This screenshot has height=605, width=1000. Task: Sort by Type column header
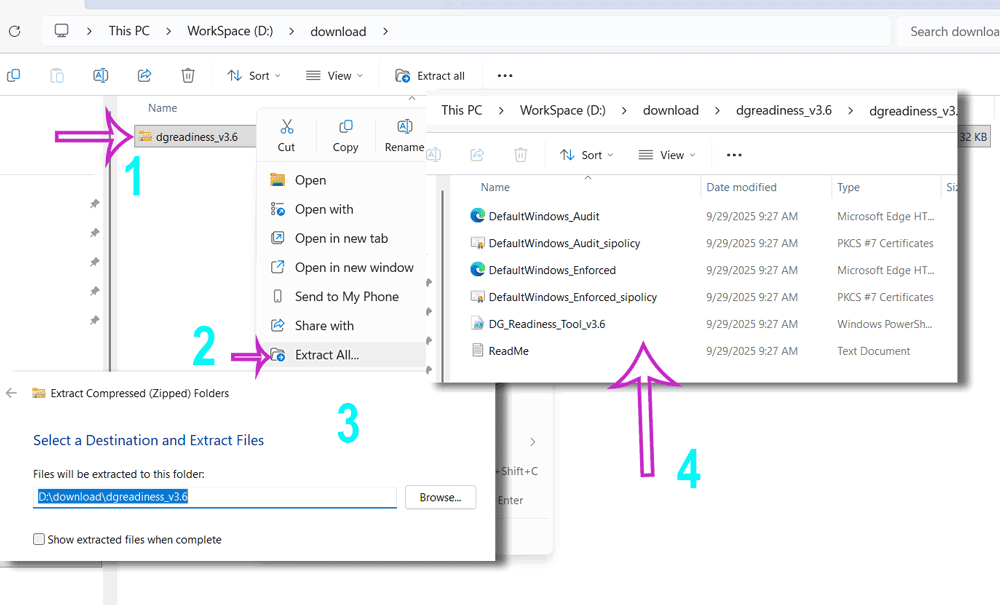[848, 187]
